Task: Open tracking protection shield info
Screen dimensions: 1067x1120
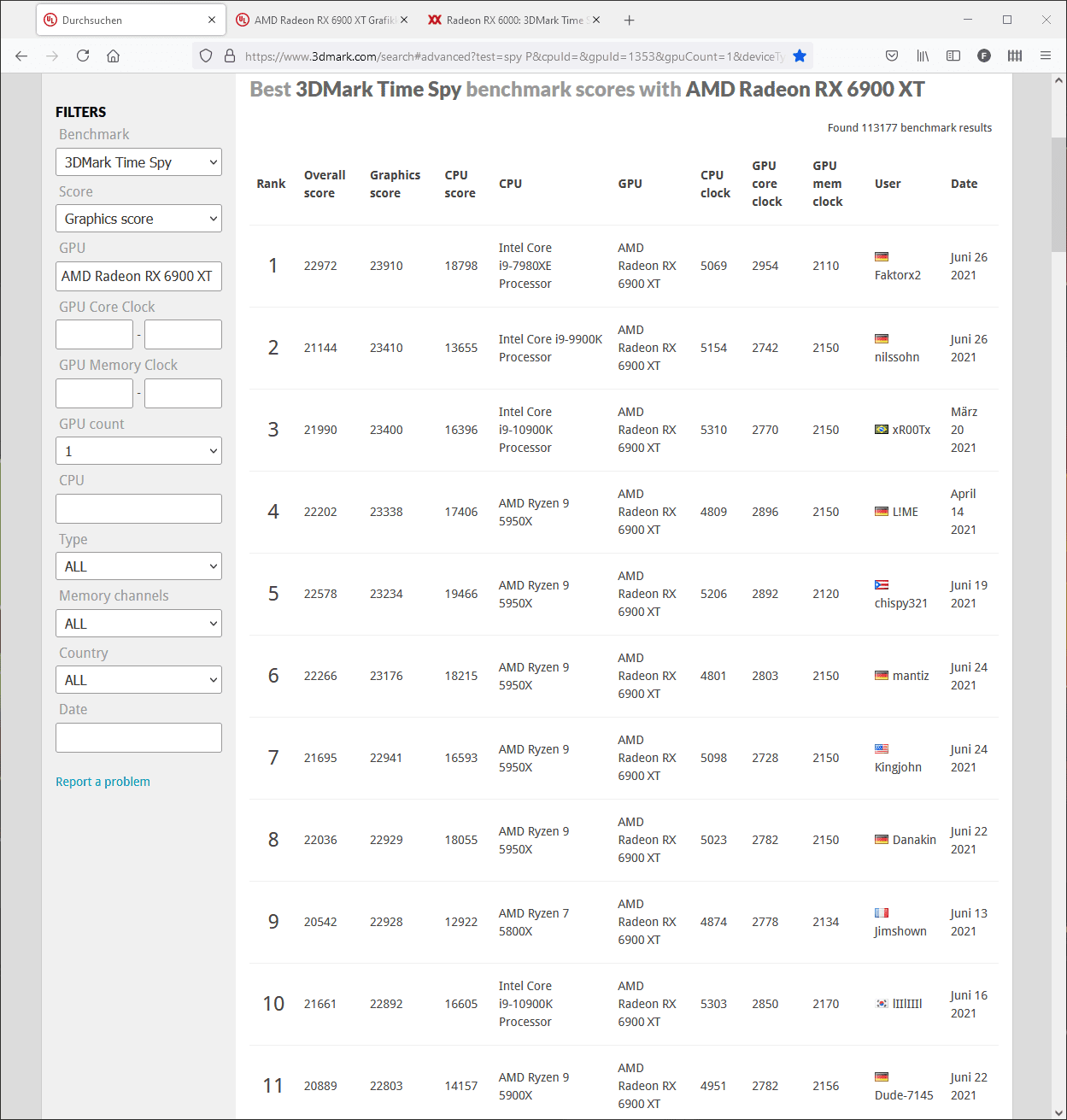Action: 205,56
